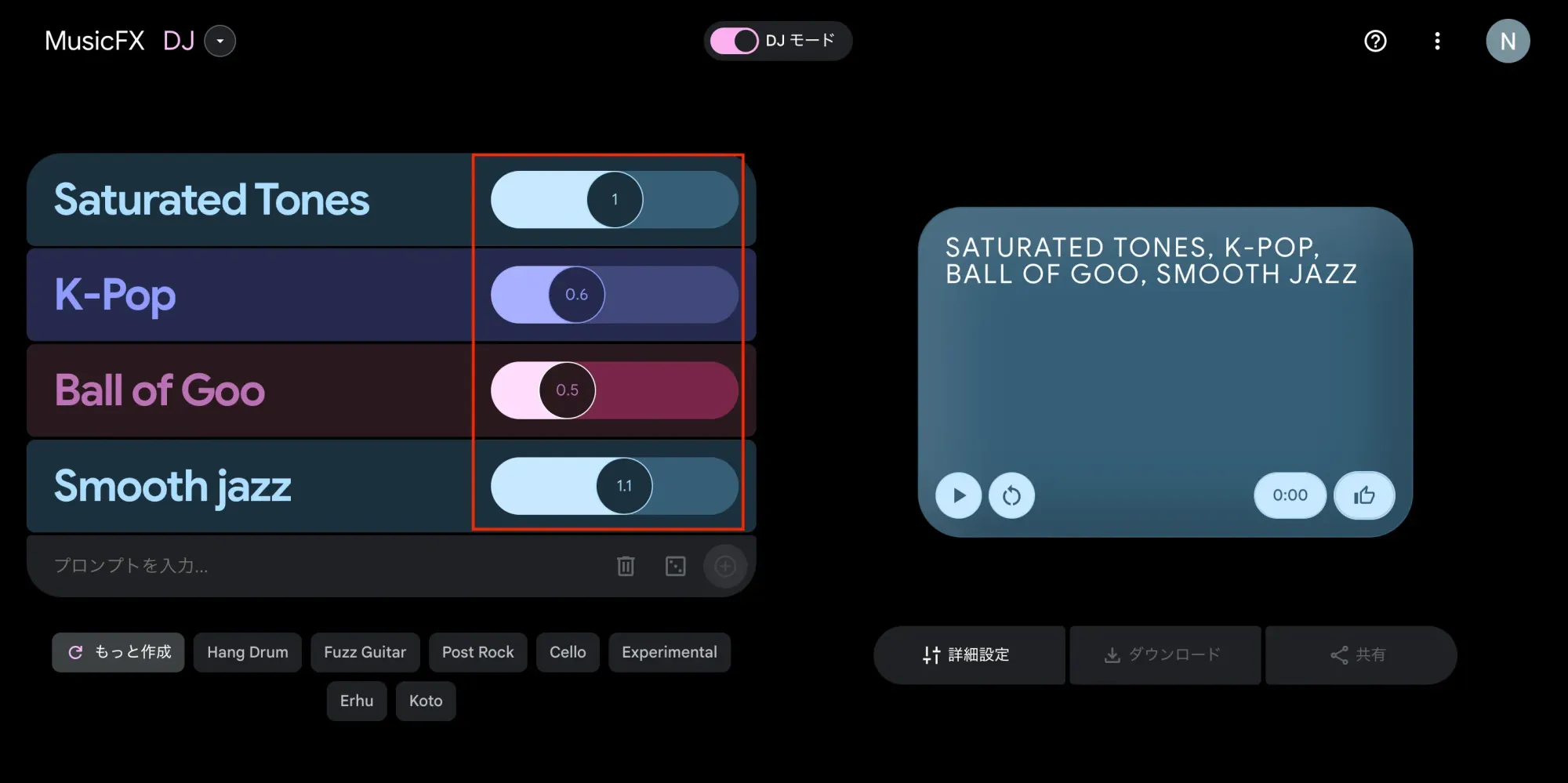
Task: Adjust the Ball of Goo weight slider
Action: pyautogui.click(x=615, y=390)
